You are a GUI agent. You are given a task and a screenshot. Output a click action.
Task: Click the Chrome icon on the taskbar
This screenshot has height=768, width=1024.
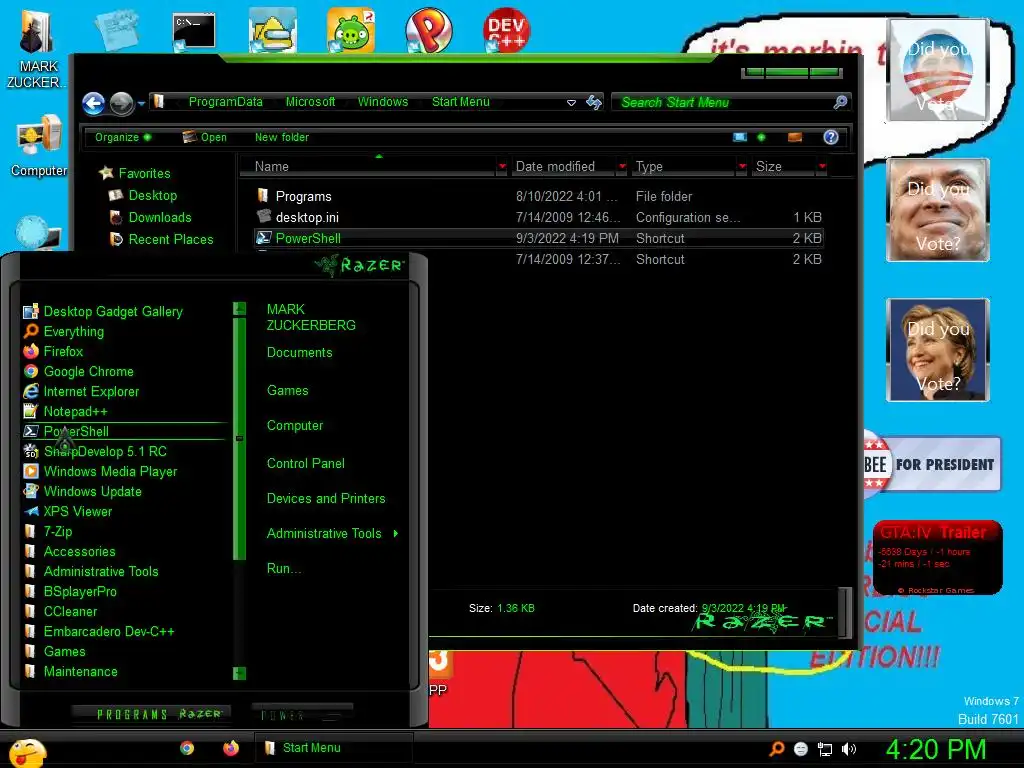[x=187, y=748]
